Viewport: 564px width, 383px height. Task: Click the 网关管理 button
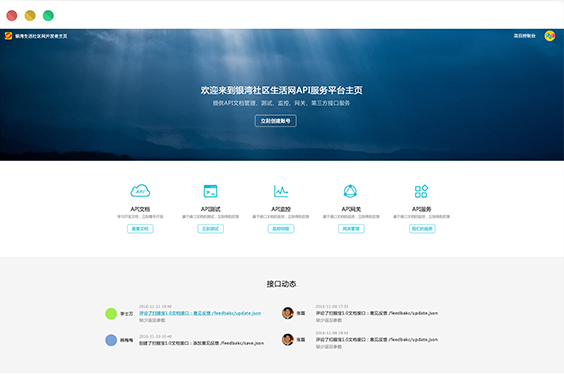[351, 229]
